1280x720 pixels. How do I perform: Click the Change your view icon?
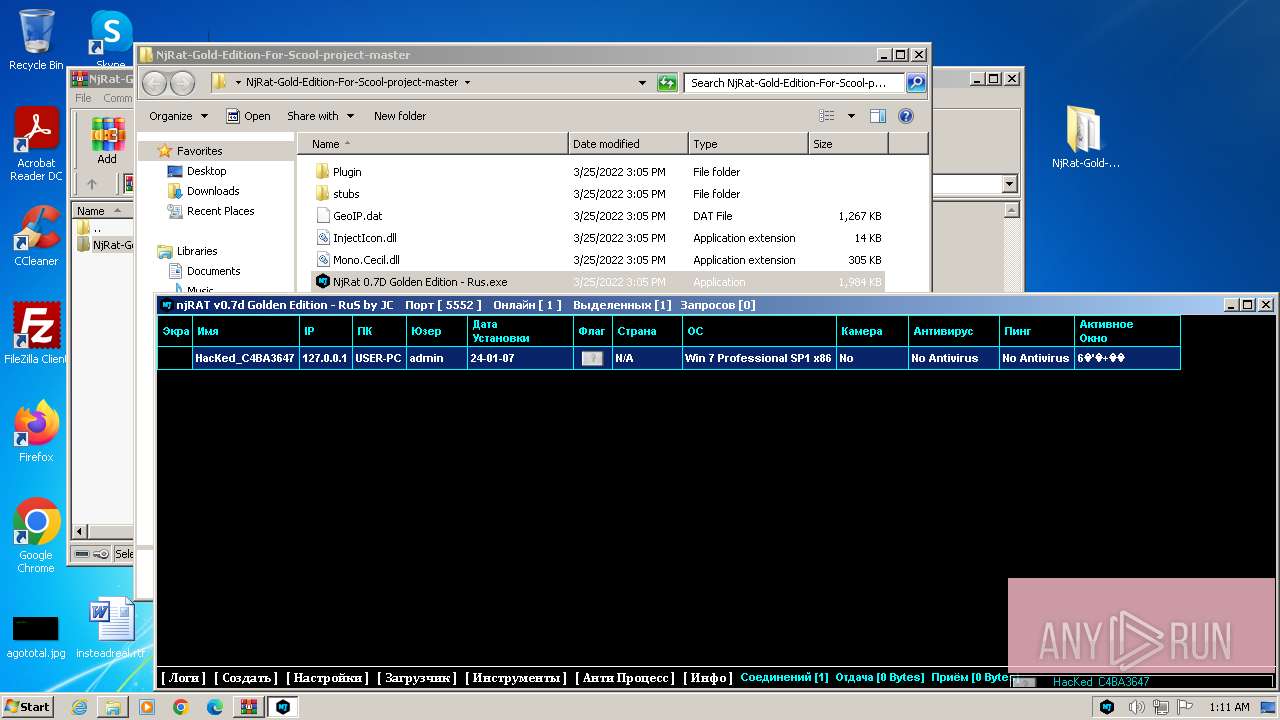point(826,116)
